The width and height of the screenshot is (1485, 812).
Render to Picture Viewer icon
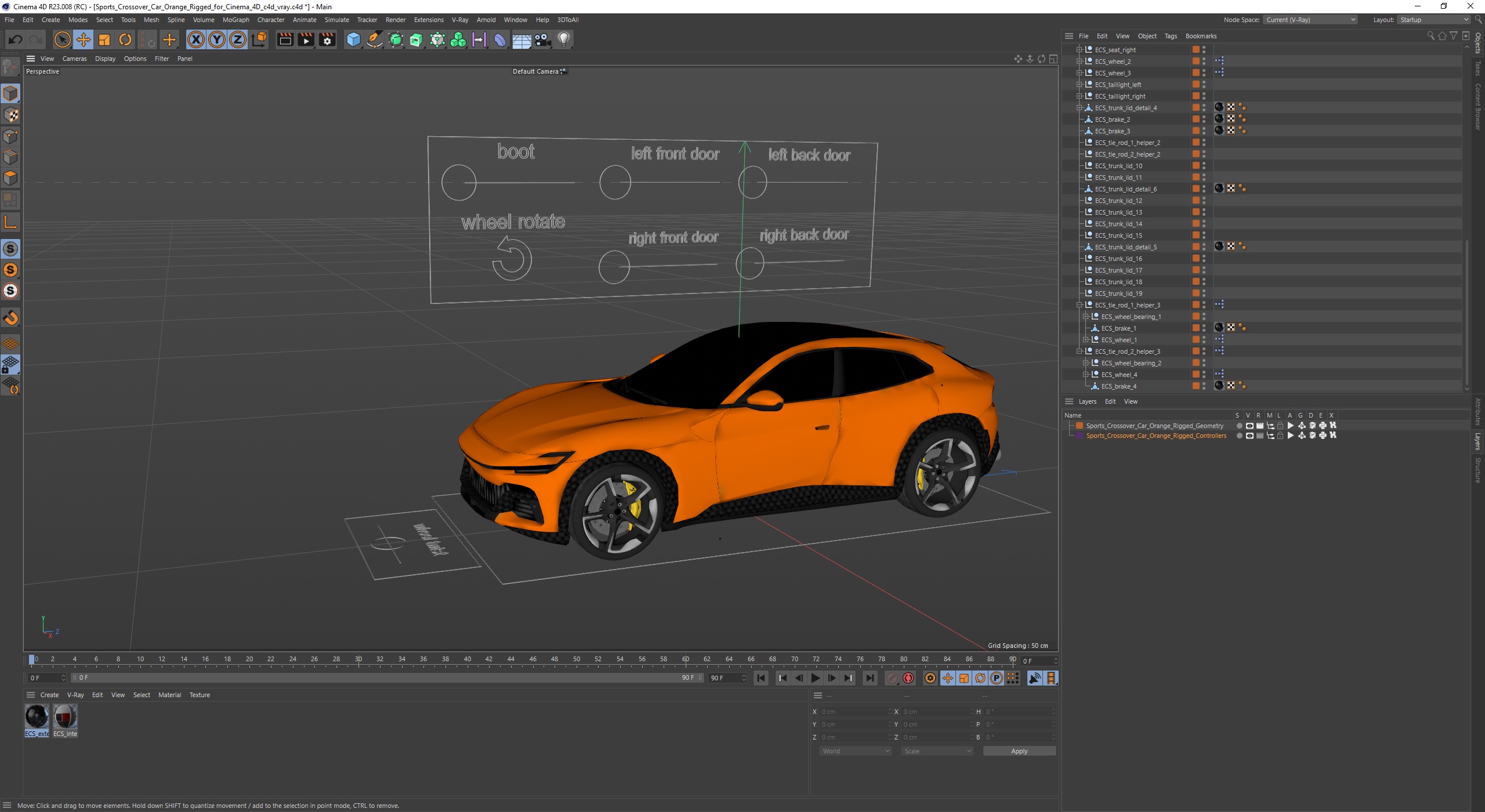click(x=306, y=39)
